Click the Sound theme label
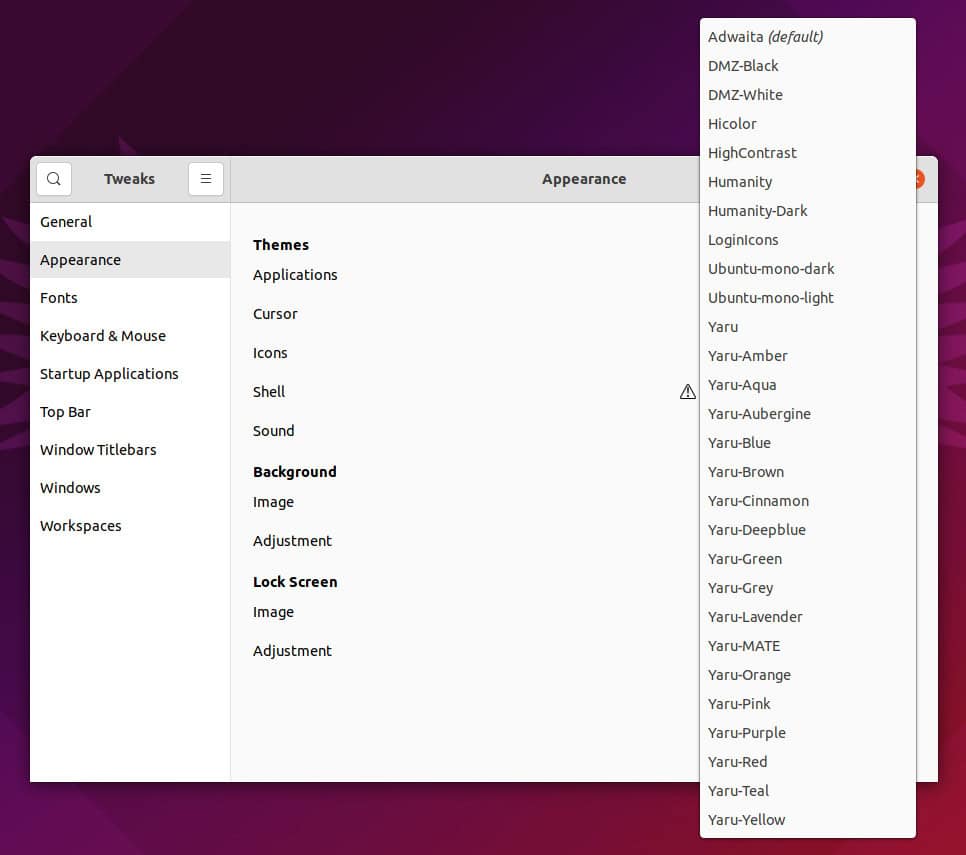This screenshot has width=966, height=855. [x=274, y=431]
